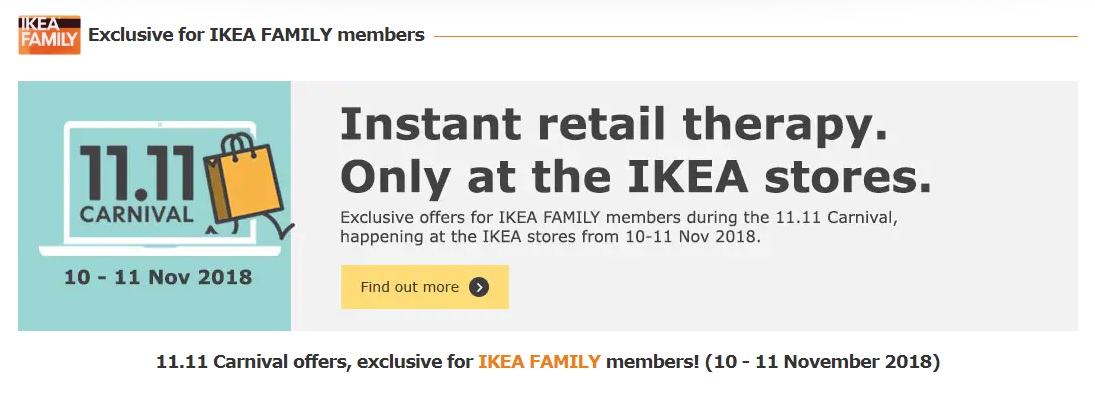Click the teal 11.11 Carnival promo image
Viewport: 1095px width, 393px height.
(154, 206)
